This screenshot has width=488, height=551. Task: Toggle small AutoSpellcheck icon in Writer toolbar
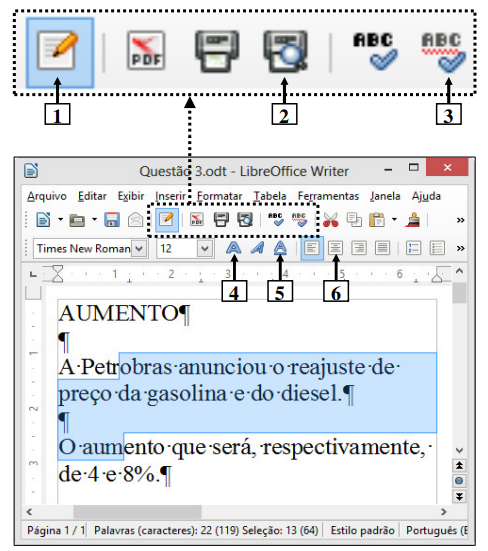(299, 220)
